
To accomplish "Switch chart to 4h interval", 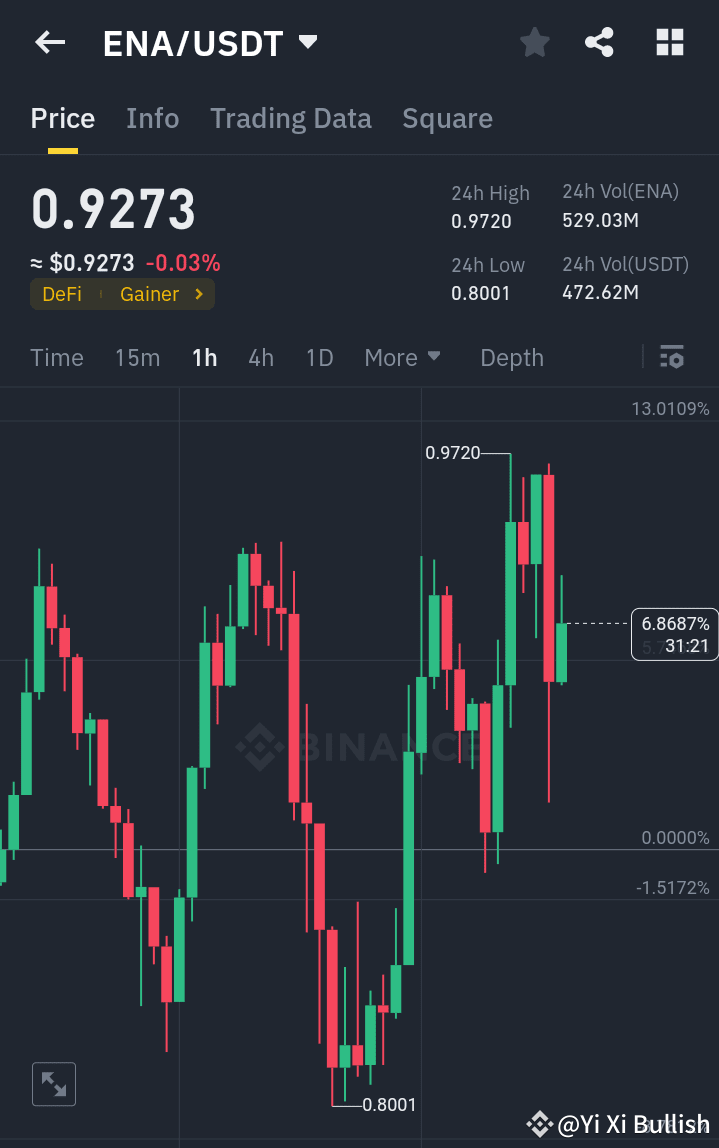I will point(261,357).
